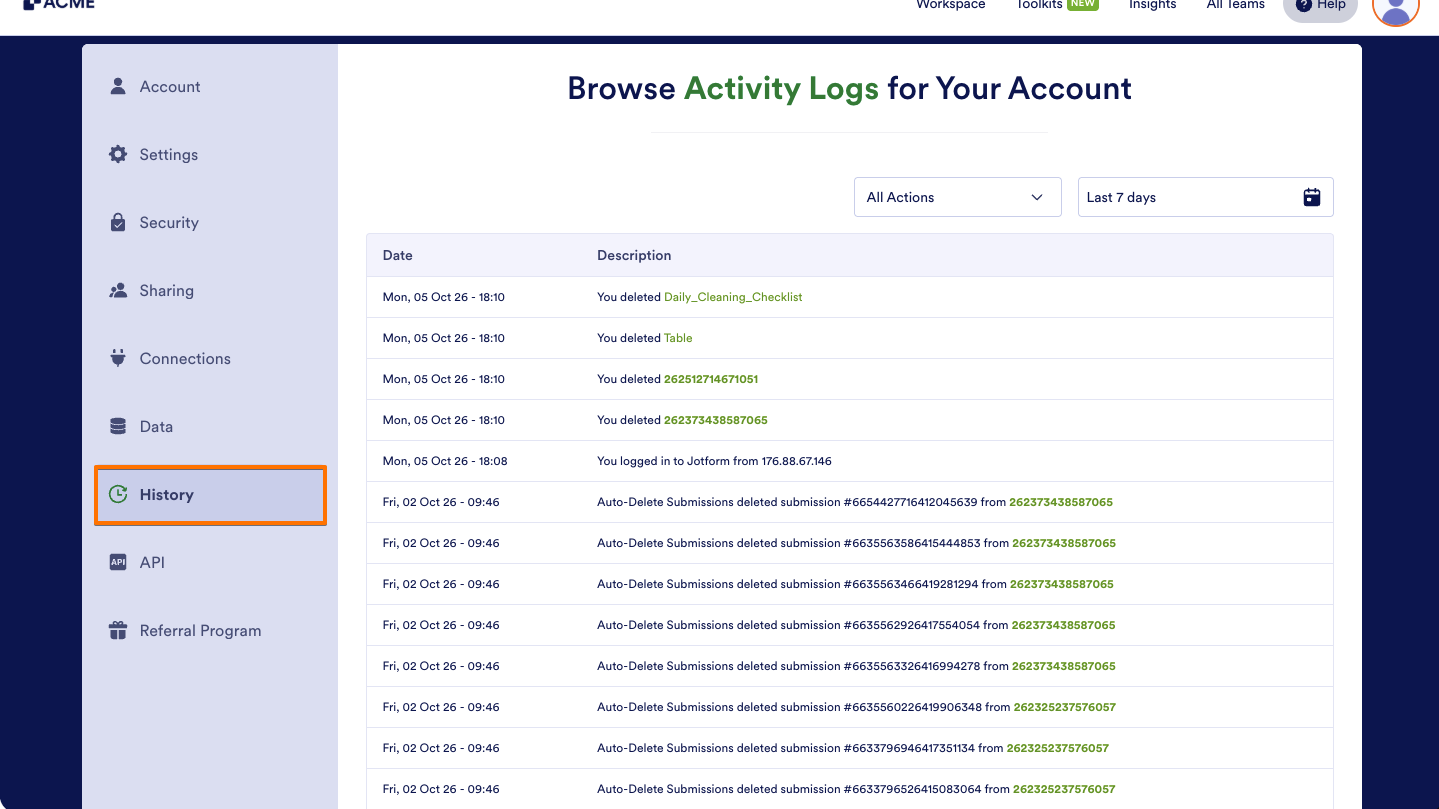Click the Referral Program gift icon
This screenshot has height=809, width=1439.
coord(118,630)
